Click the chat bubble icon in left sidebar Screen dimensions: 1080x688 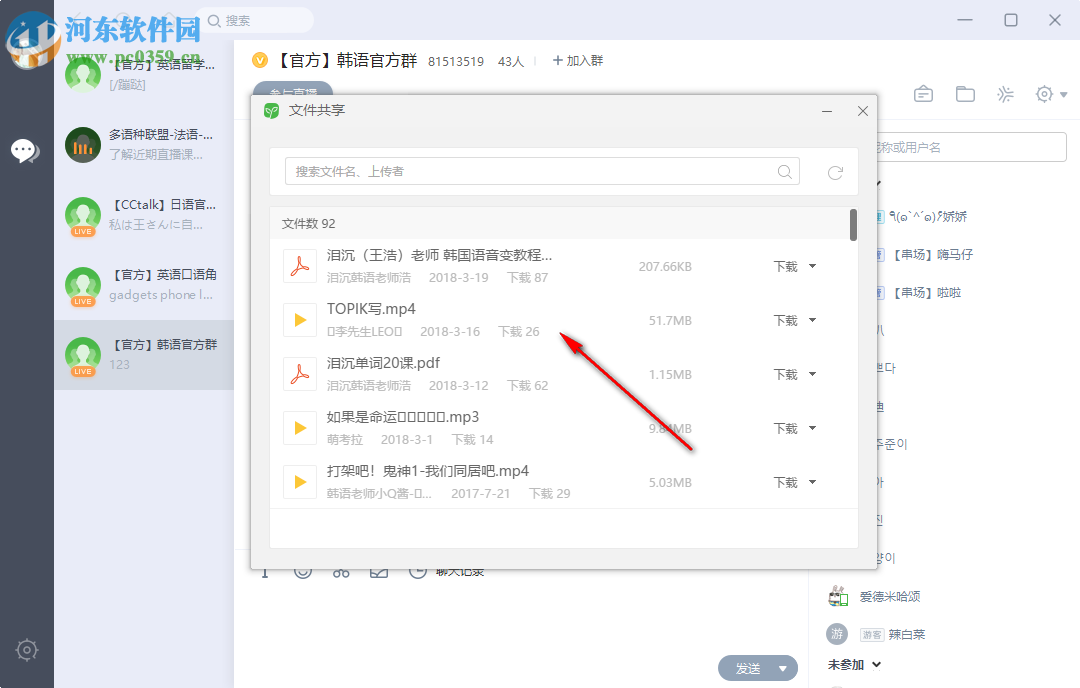27,150
